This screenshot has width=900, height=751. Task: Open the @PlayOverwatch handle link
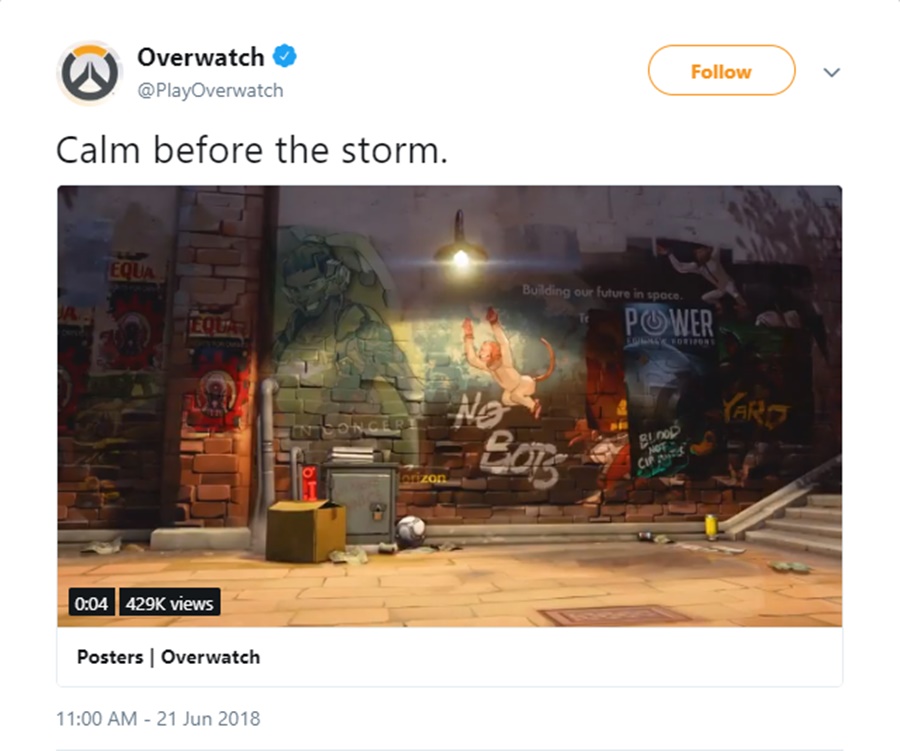click(x=210, y=90)
